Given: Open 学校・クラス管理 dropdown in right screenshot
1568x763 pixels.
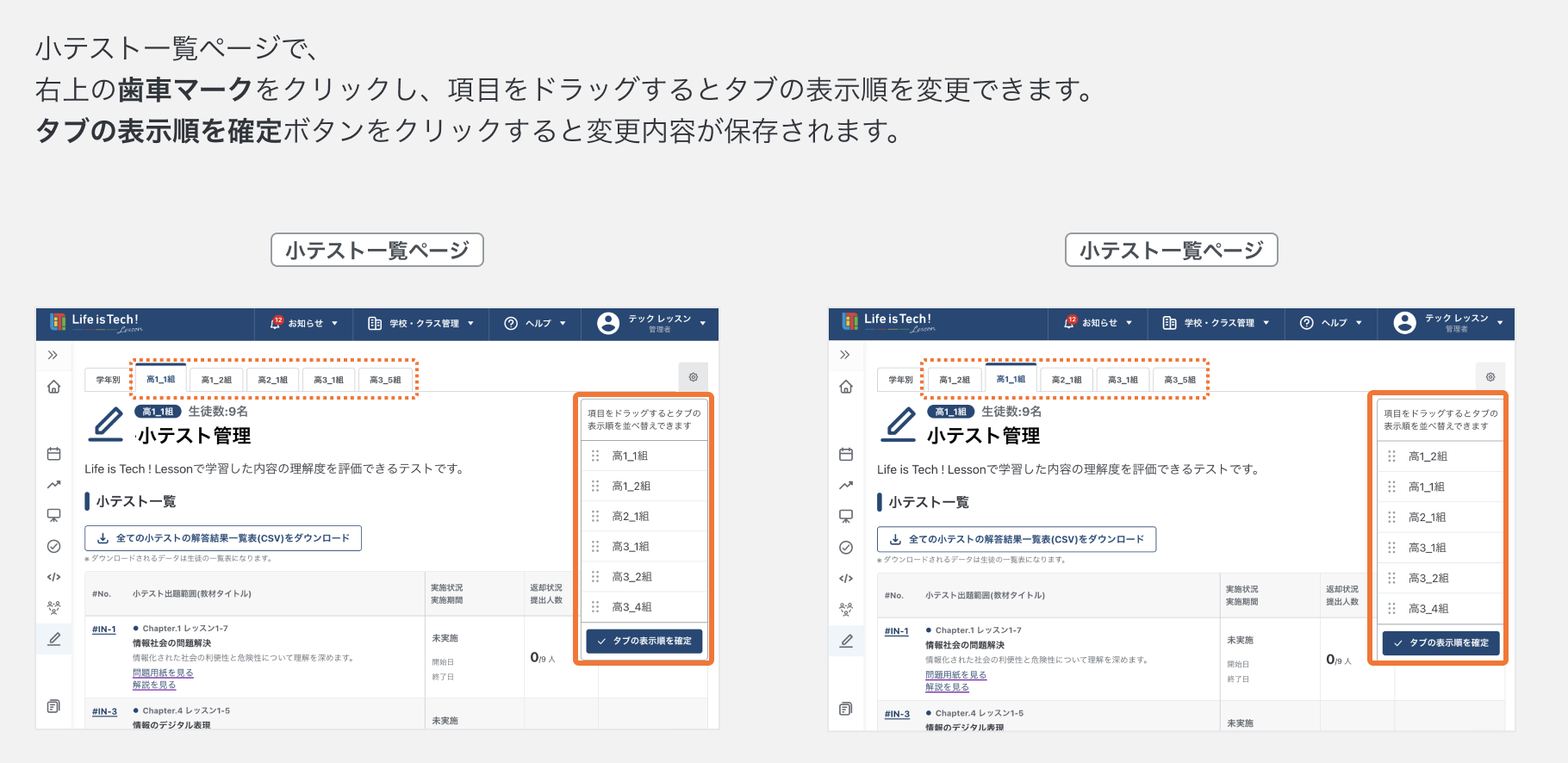Looking at the screenshot, I should [x=1216, y=323].
